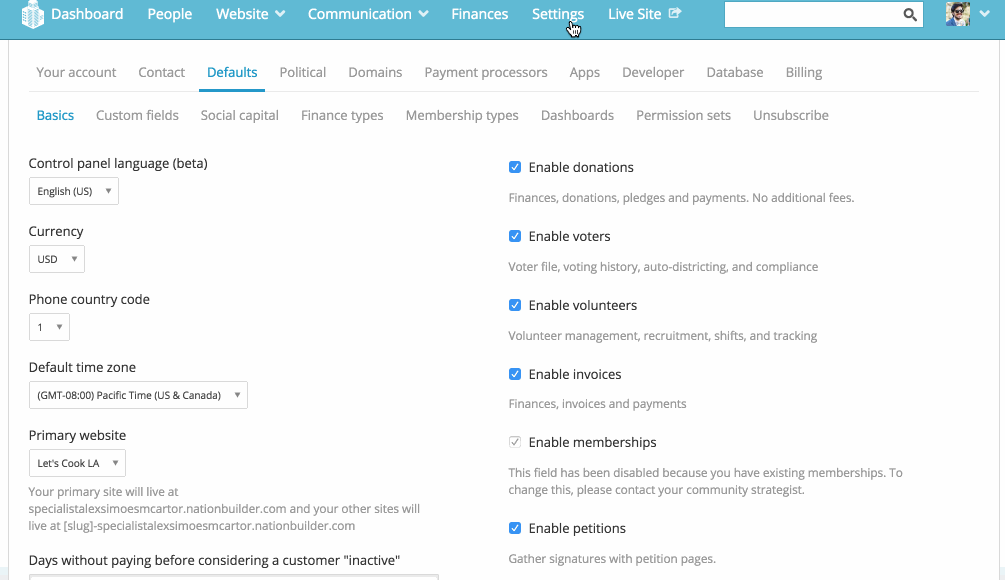Toggle the Enable donations checkbox
Viewport: 1005px width, 580px height.
pyautogui.click(x=515, y=167)
